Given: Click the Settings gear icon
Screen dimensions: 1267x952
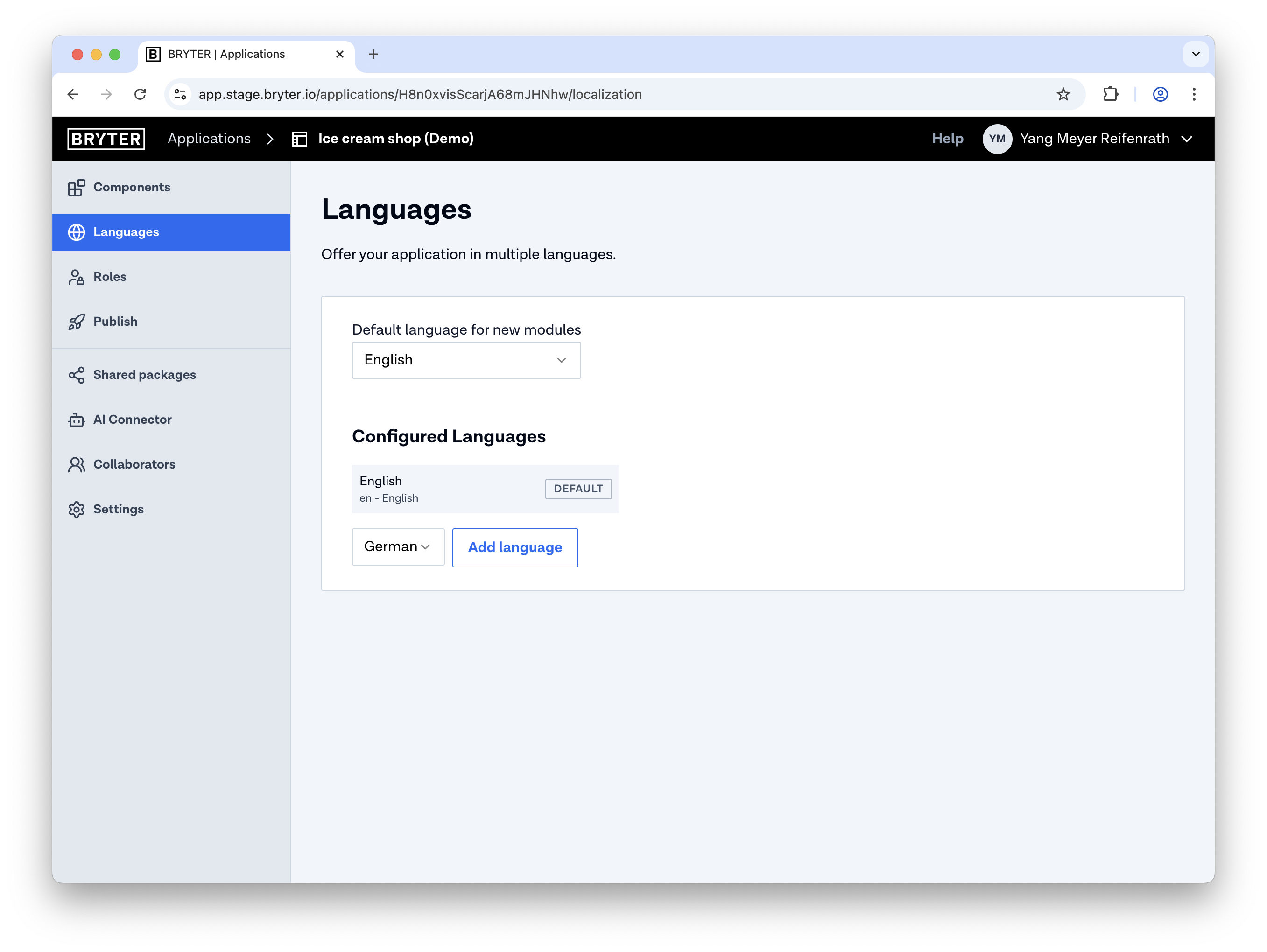Looking at the screenshot, I should click(x=76, y=510).
